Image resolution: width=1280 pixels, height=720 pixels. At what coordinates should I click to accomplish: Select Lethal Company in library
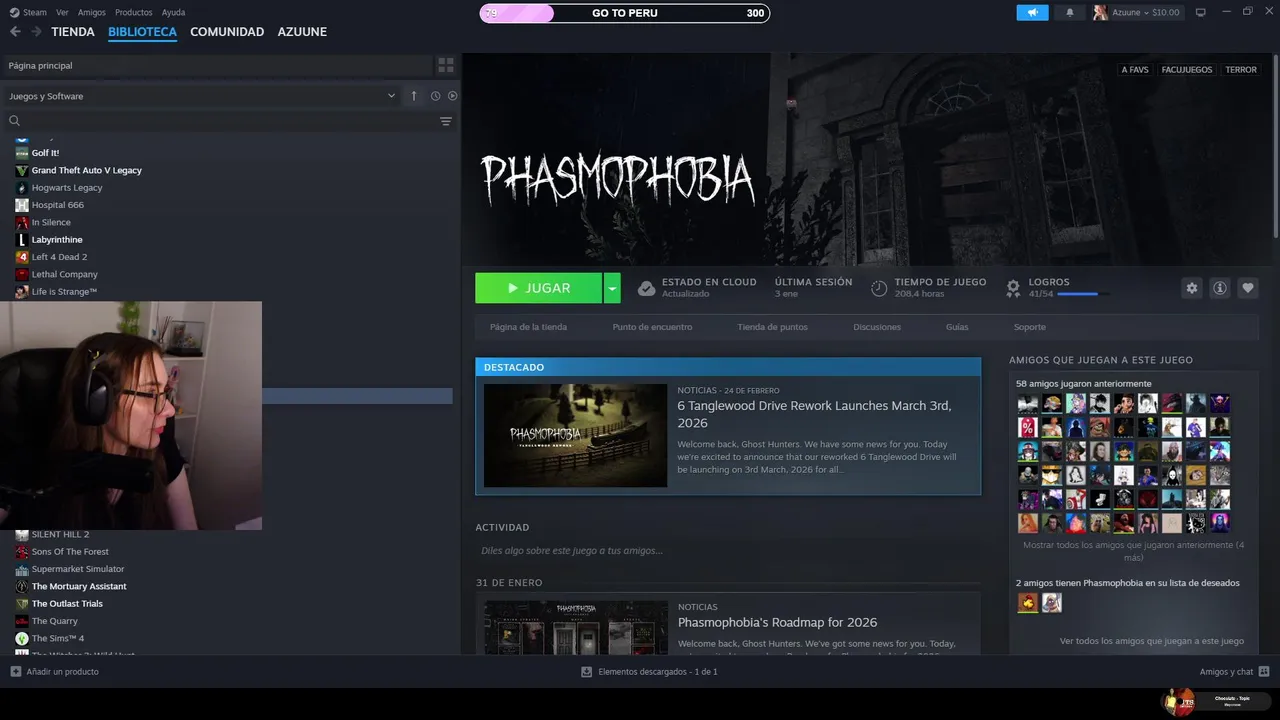65,275
